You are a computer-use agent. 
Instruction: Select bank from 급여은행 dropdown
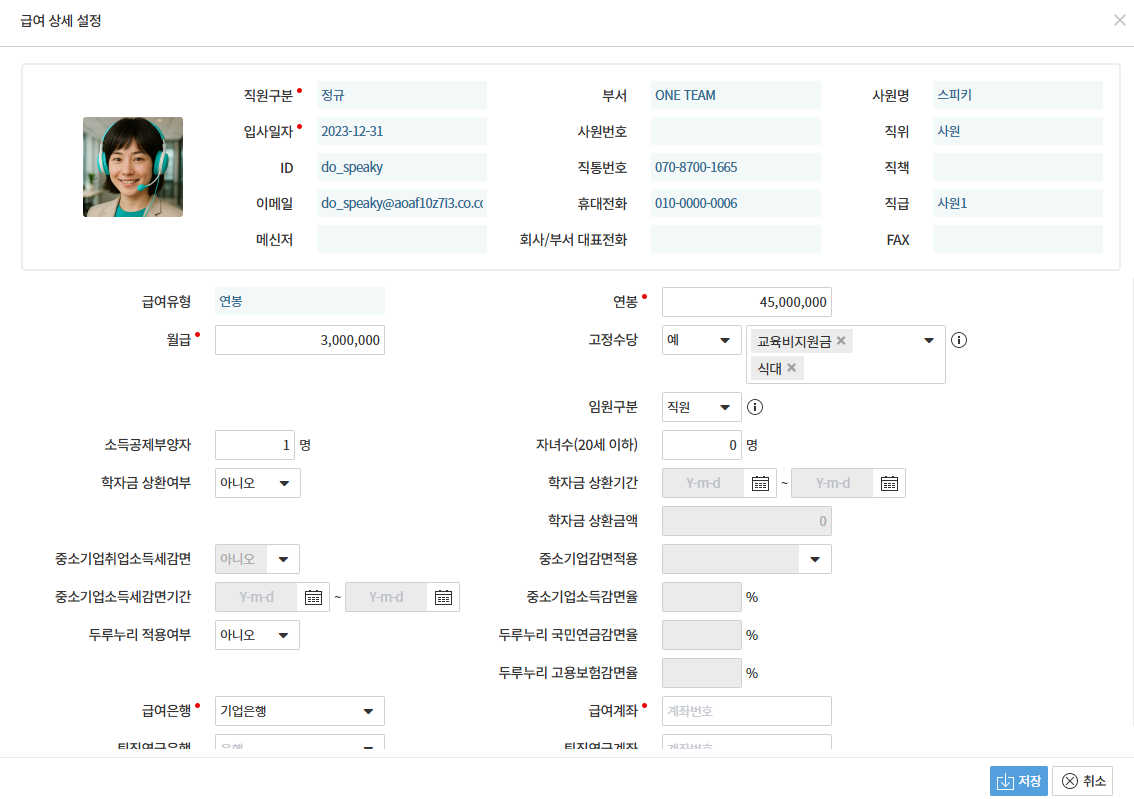pyautogui.click(x=299, y=711)
